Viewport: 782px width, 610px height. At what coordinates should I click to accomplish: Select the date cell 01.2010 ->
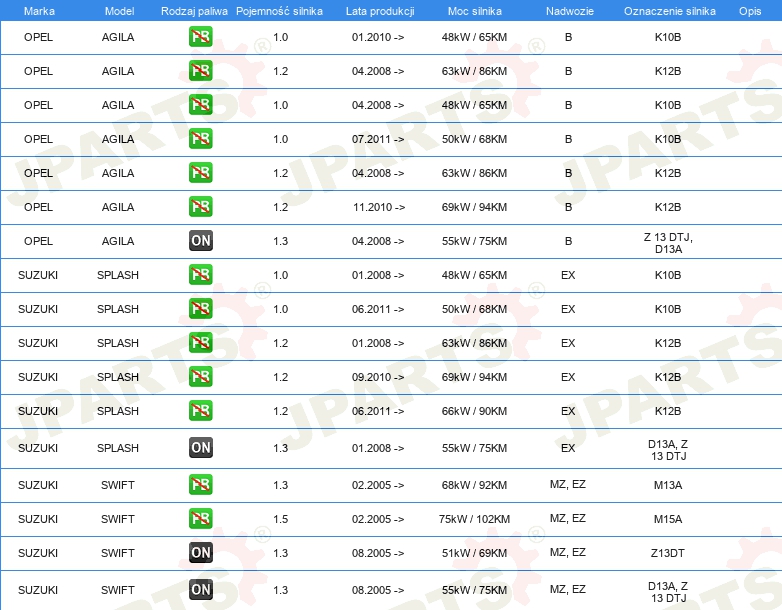[378, 37]
